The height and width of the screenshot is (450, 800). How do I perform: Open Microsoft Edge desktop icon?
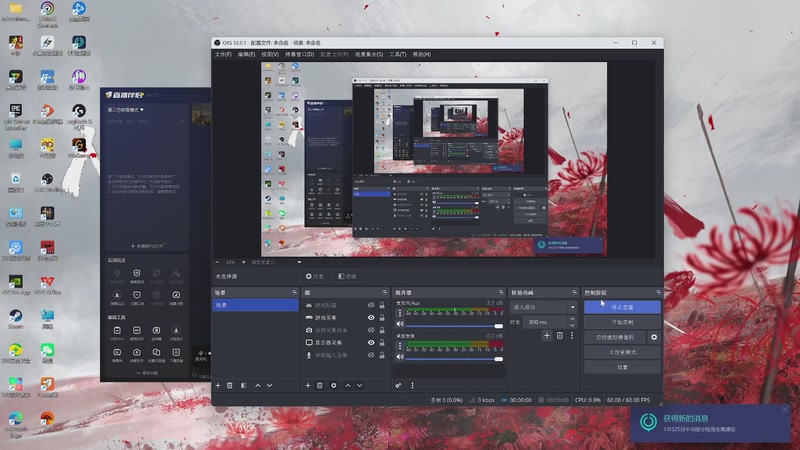(x=16, y=424)
